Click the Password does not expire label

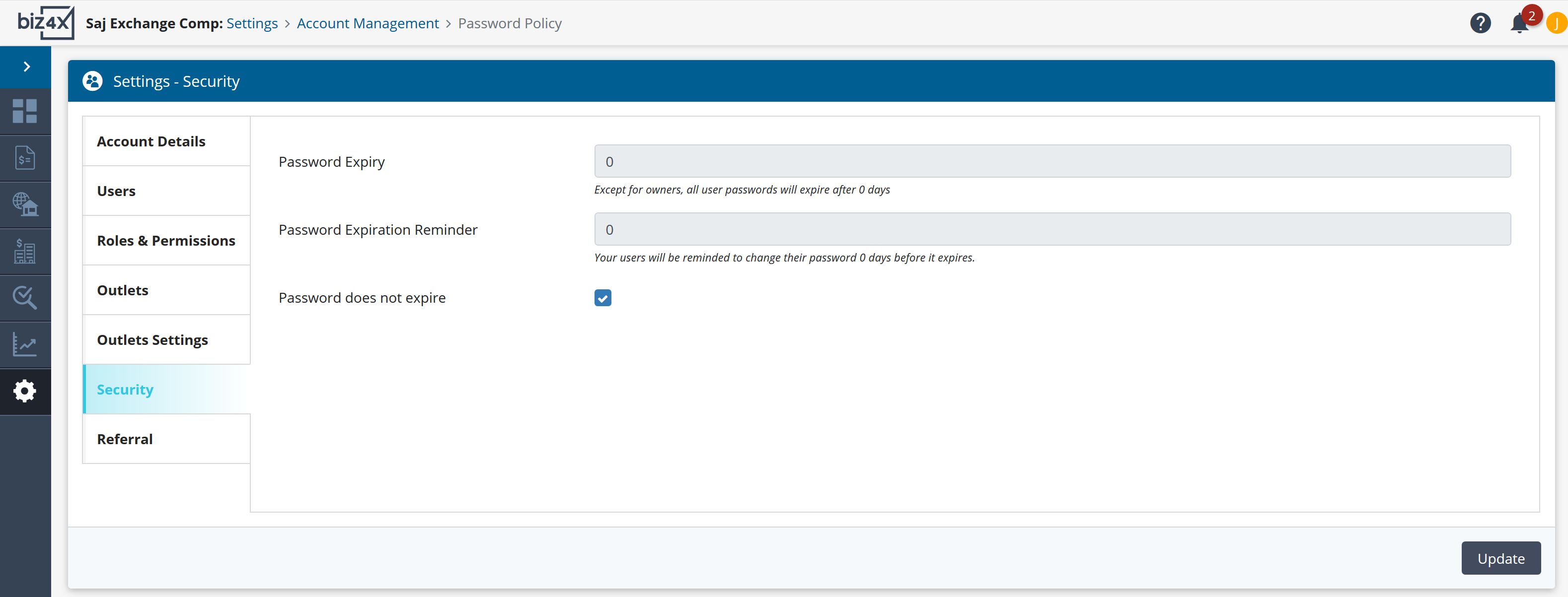(x=362, y=298)
